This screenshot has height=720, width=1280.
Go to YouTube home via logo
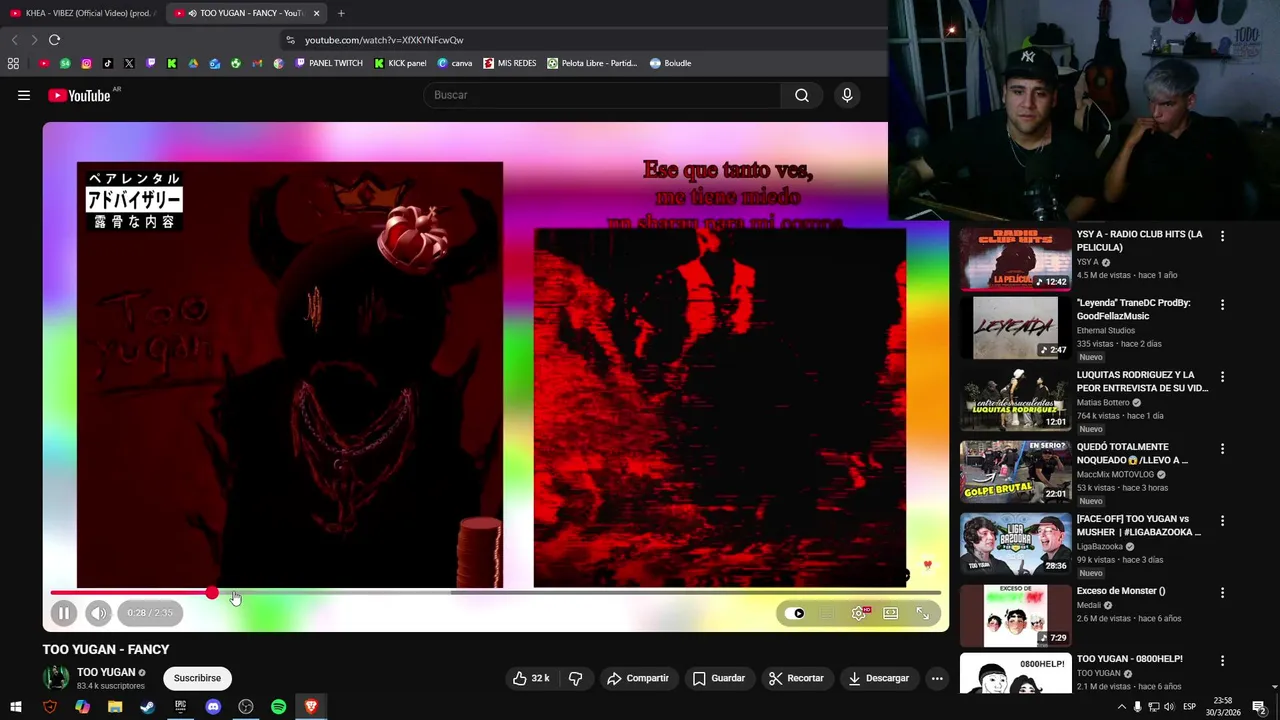(79, 95)
